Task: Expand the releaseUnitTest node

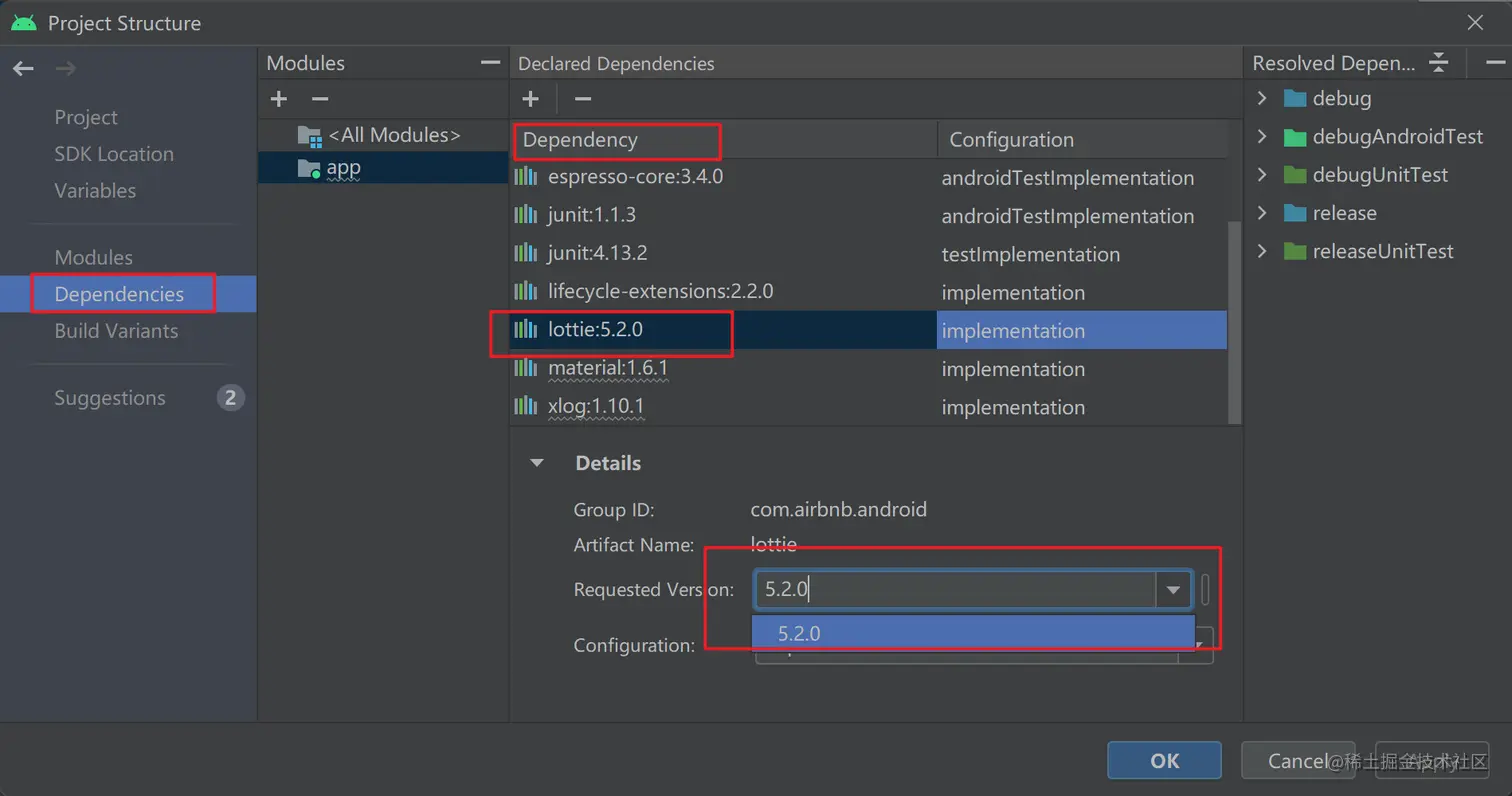Action: click(1262, 251)
